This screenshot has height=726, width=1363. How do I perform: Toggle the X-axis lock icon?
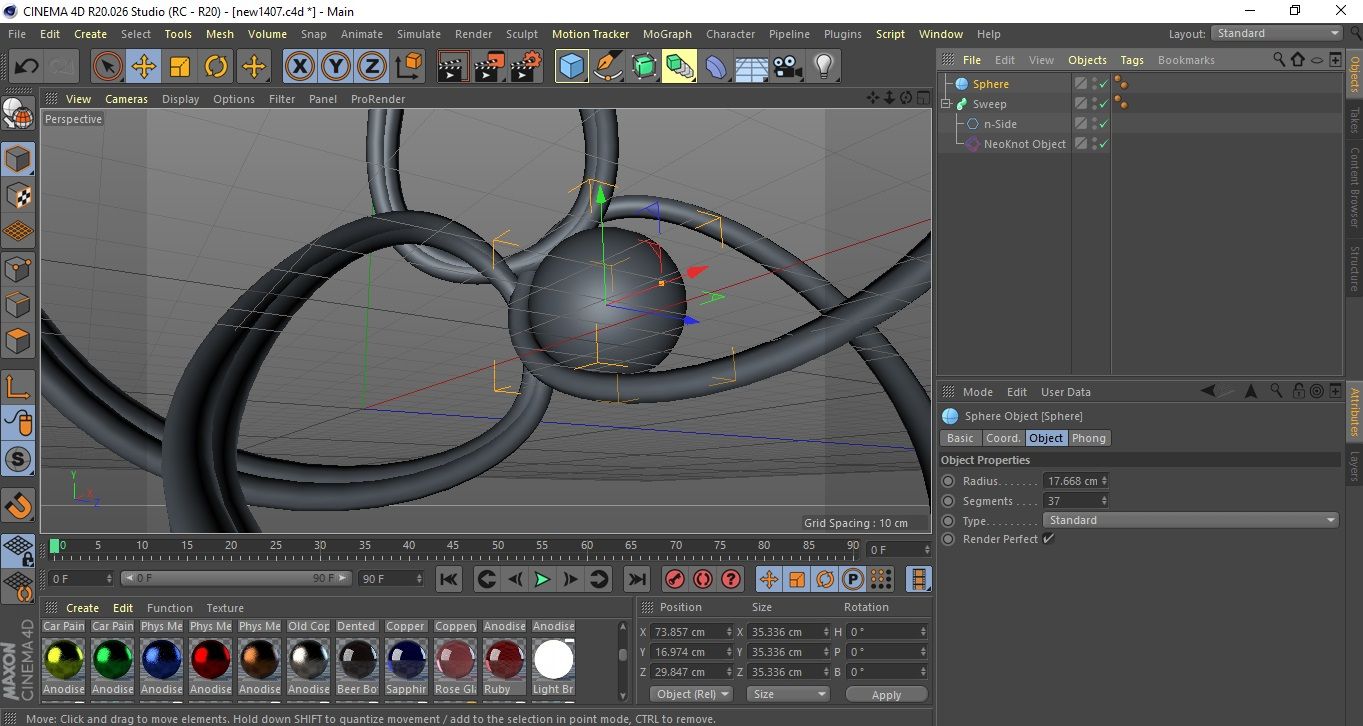[x=298, y=67]
